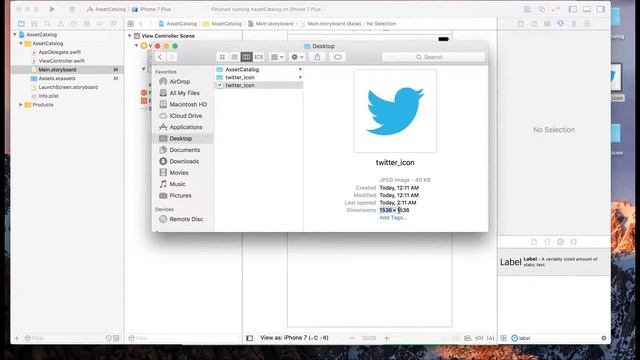Click the twitter_icon preview thumbnail

pos(395,111)
